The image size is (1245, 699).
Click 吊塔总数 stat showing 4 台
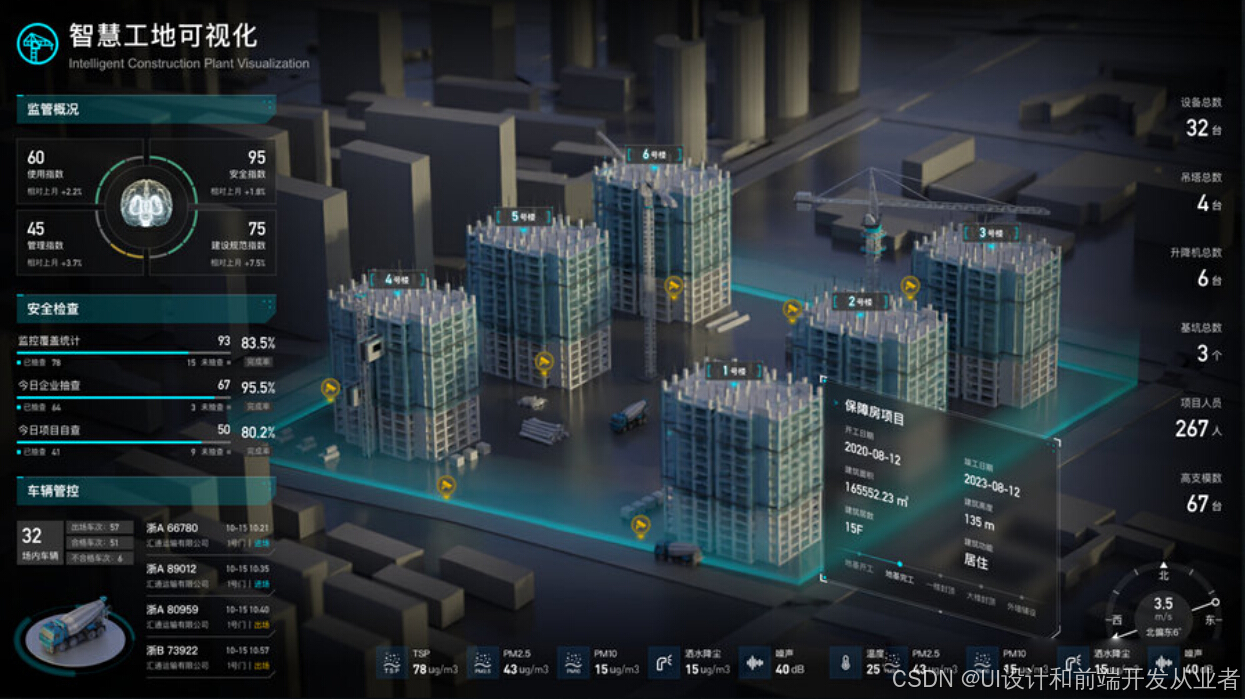coord(1202,193)
